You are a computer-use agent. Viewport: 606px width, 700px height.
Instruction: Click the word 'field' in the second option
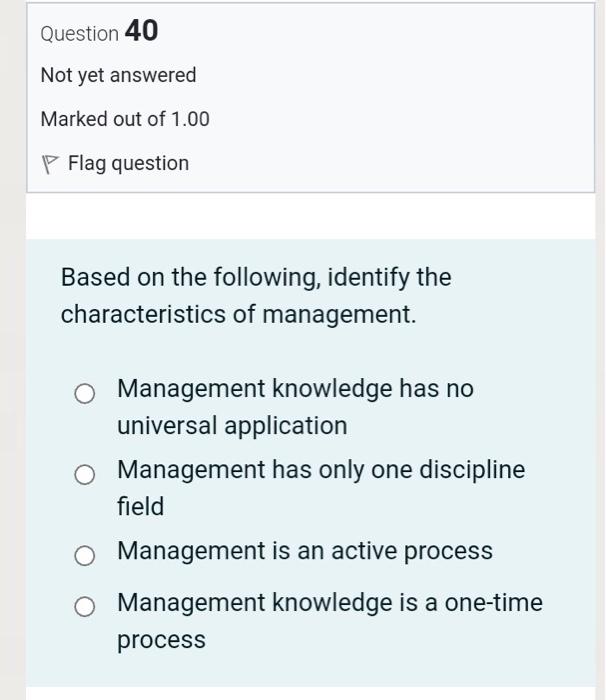coord(140,507)
